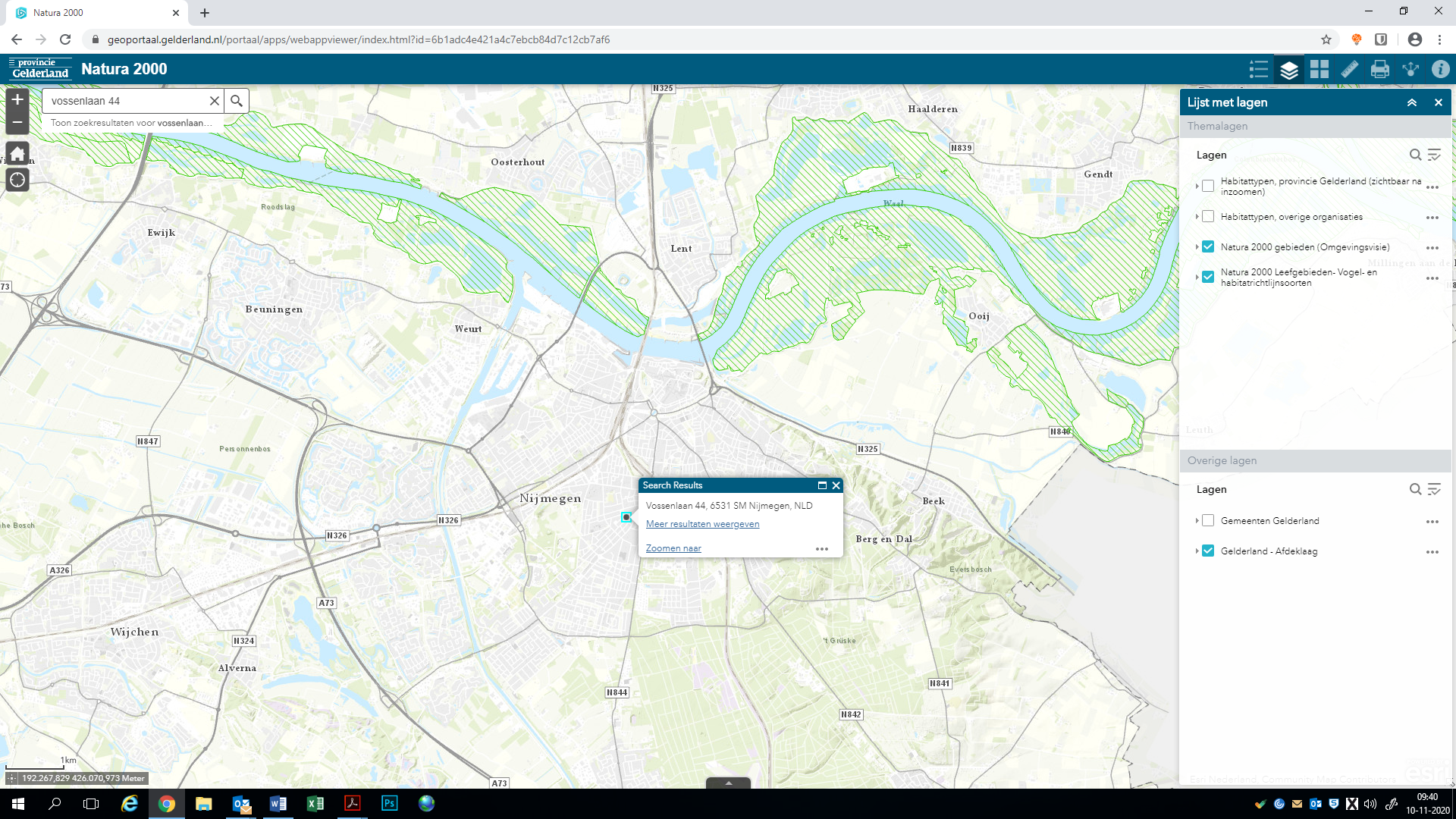This screenshot has width=1456, height=819.
Task: Collapse the Lijst met lagen panel
Action: coord(1412,102)
